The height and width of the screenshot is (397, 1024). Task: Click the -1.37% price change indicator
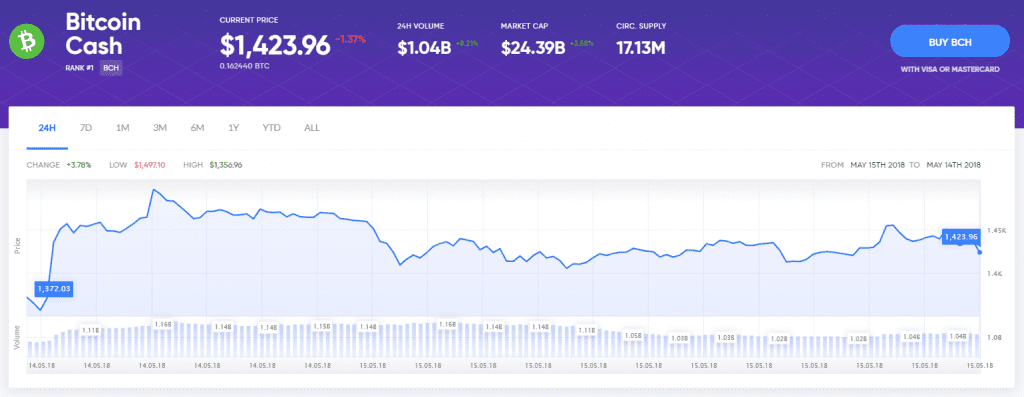[x=350, y=40]
